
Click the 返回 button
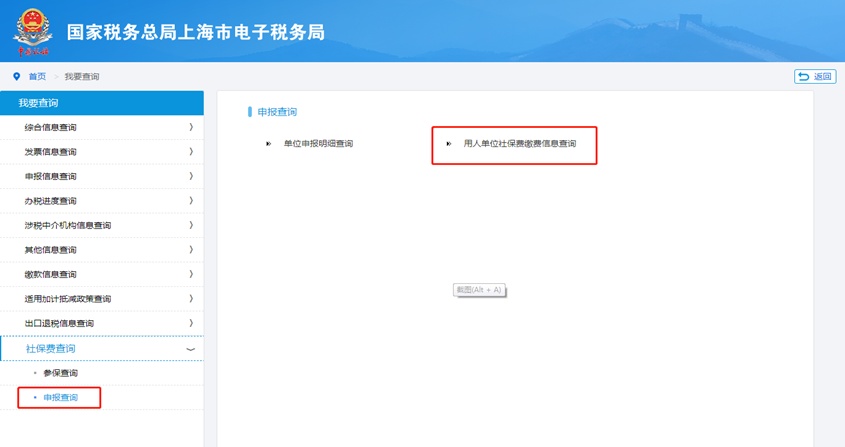pos(815,77)
